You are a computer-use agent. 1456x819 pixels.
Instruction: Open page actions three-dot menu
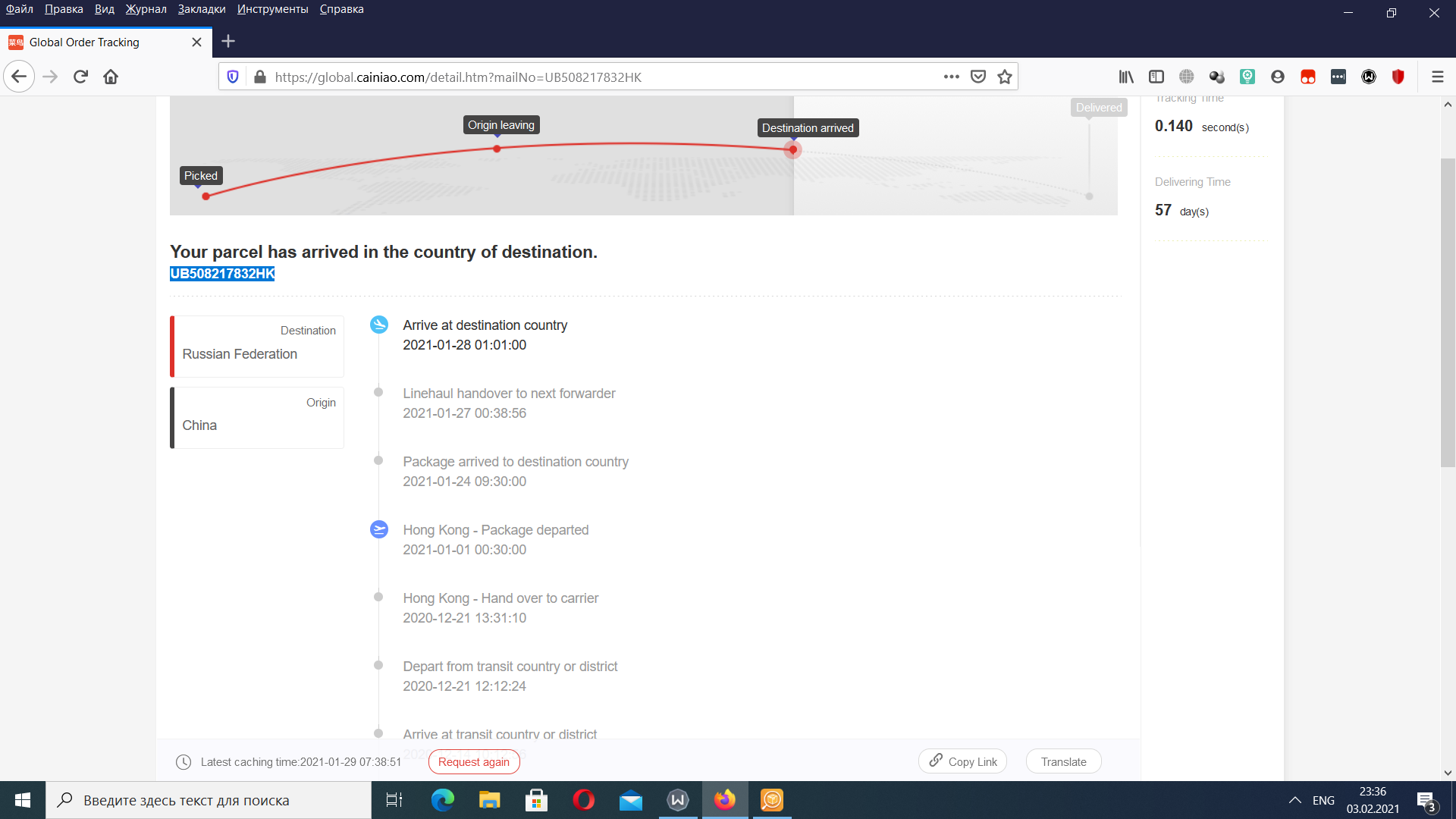coord(952,77)
